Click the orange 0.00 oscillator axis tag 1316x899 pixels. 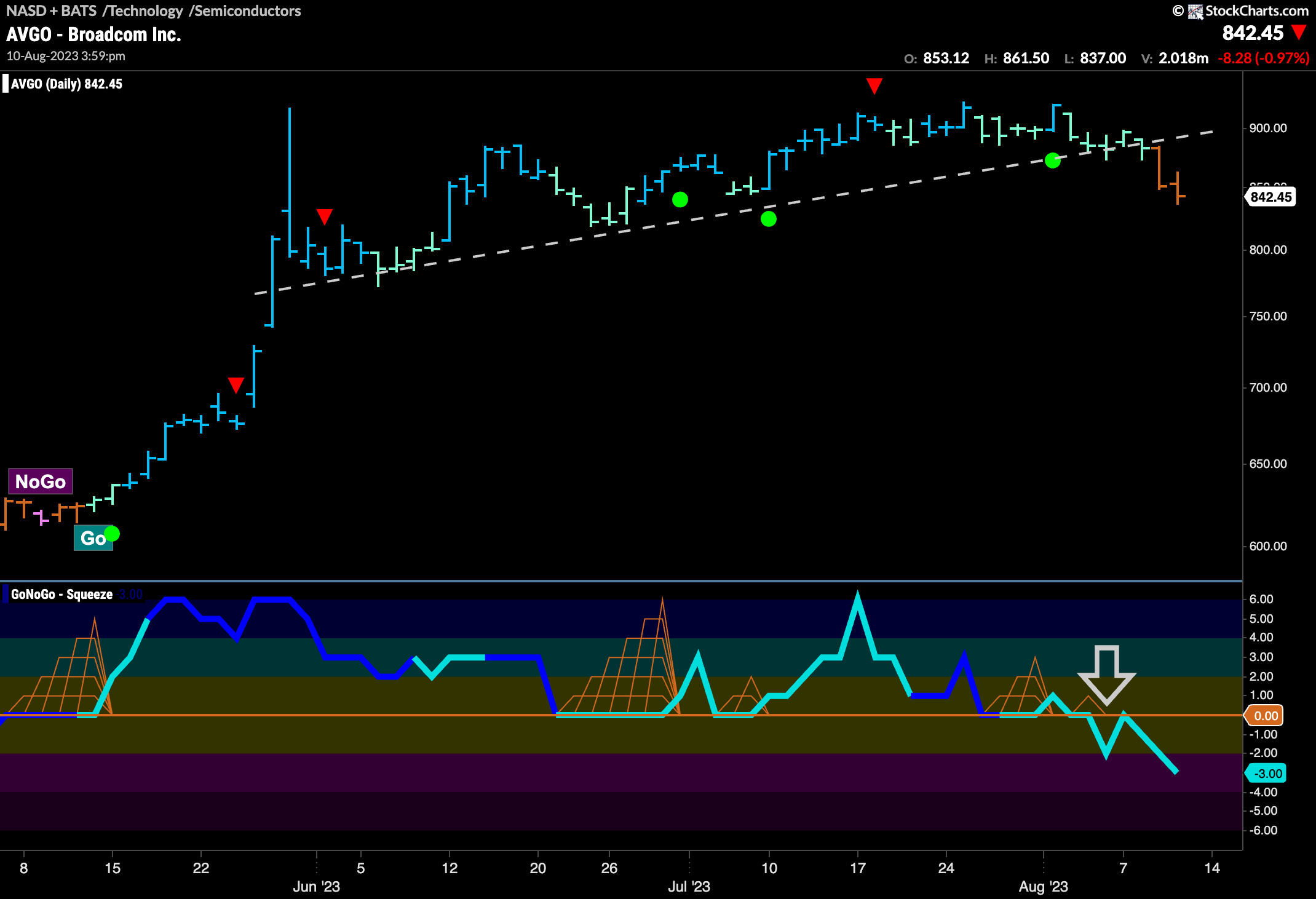click(x=1264, y=715)
